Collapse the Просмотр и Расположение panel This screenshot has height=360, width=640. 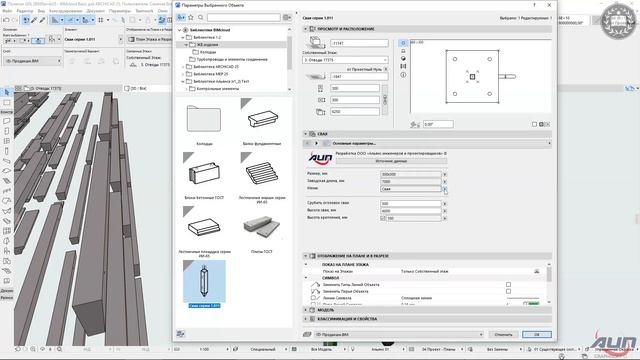coord(305,29)
